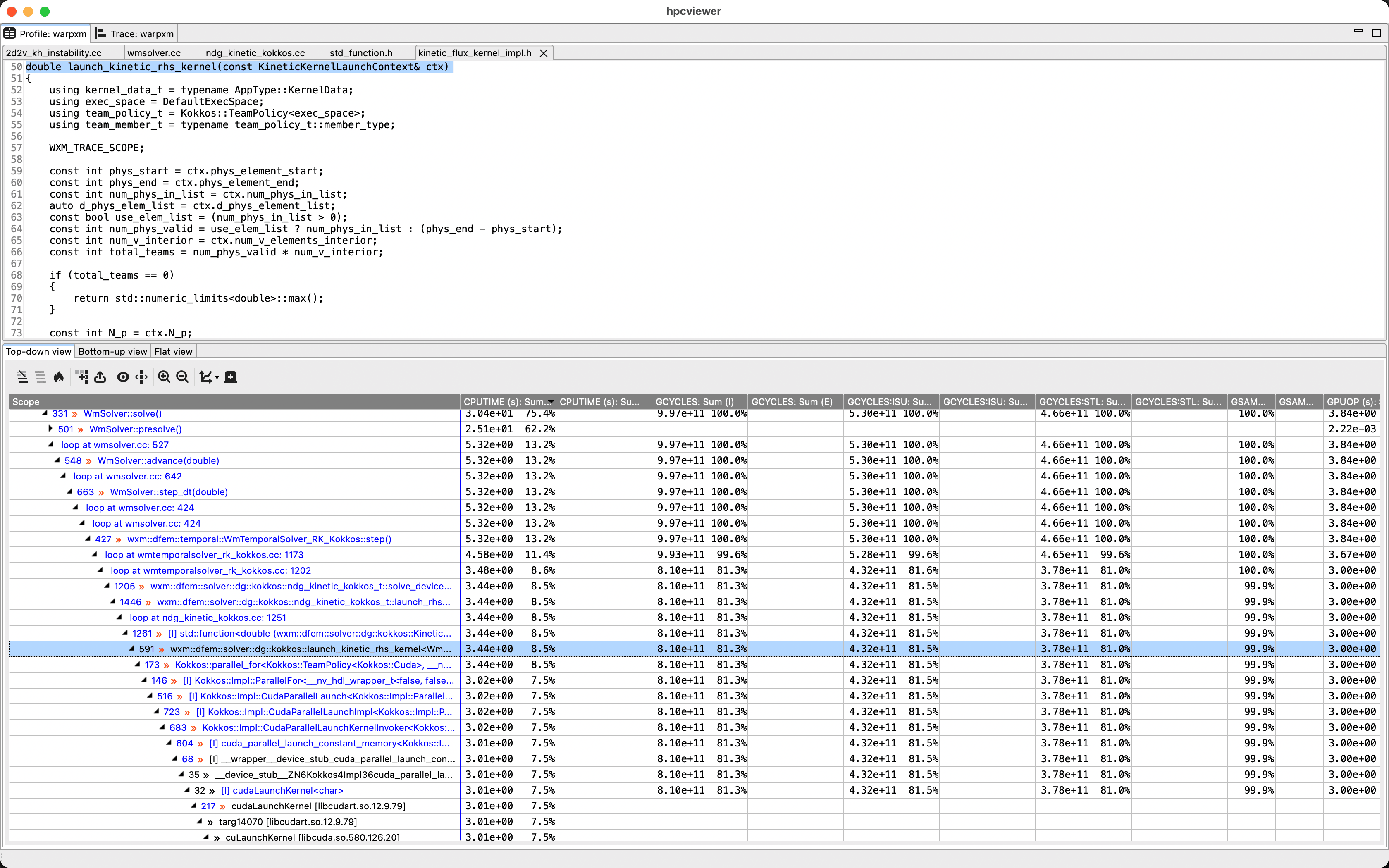Collapse WmSolver::step_dt(double) tree node
Screen dimensions: 1389x868
69,492
